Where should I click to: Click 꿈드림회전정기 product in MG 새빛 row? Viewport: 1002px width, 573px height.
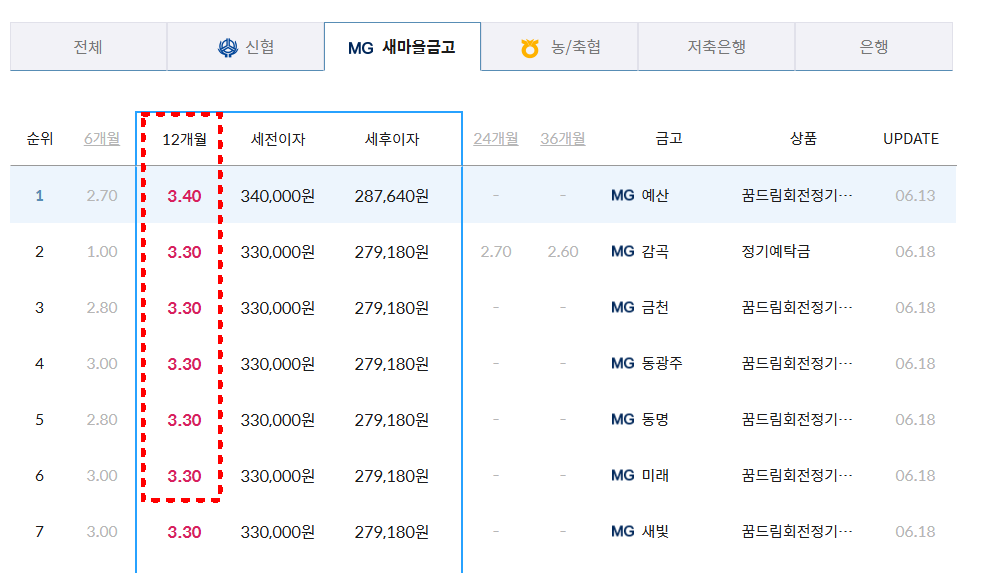(797, 531)
